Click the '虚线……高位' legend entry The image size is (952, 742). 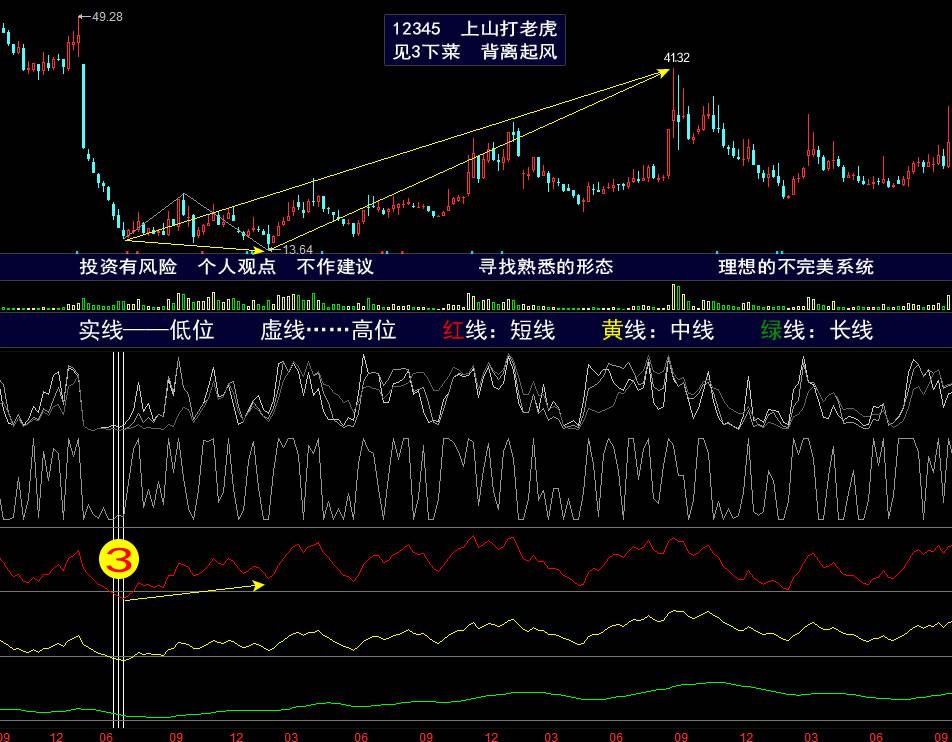(328, 330)
